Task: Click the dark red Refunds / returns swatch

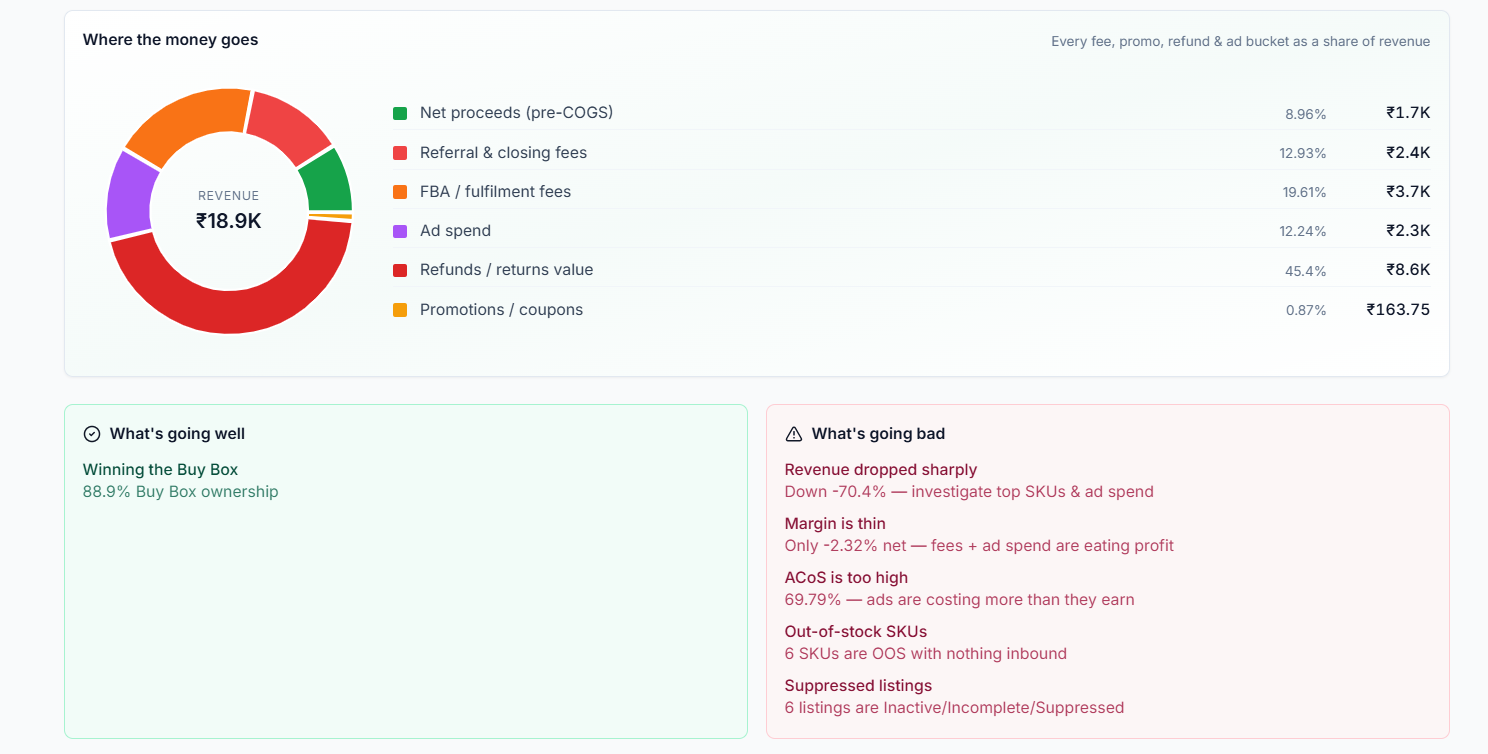Action: click(x=400, y=270)
